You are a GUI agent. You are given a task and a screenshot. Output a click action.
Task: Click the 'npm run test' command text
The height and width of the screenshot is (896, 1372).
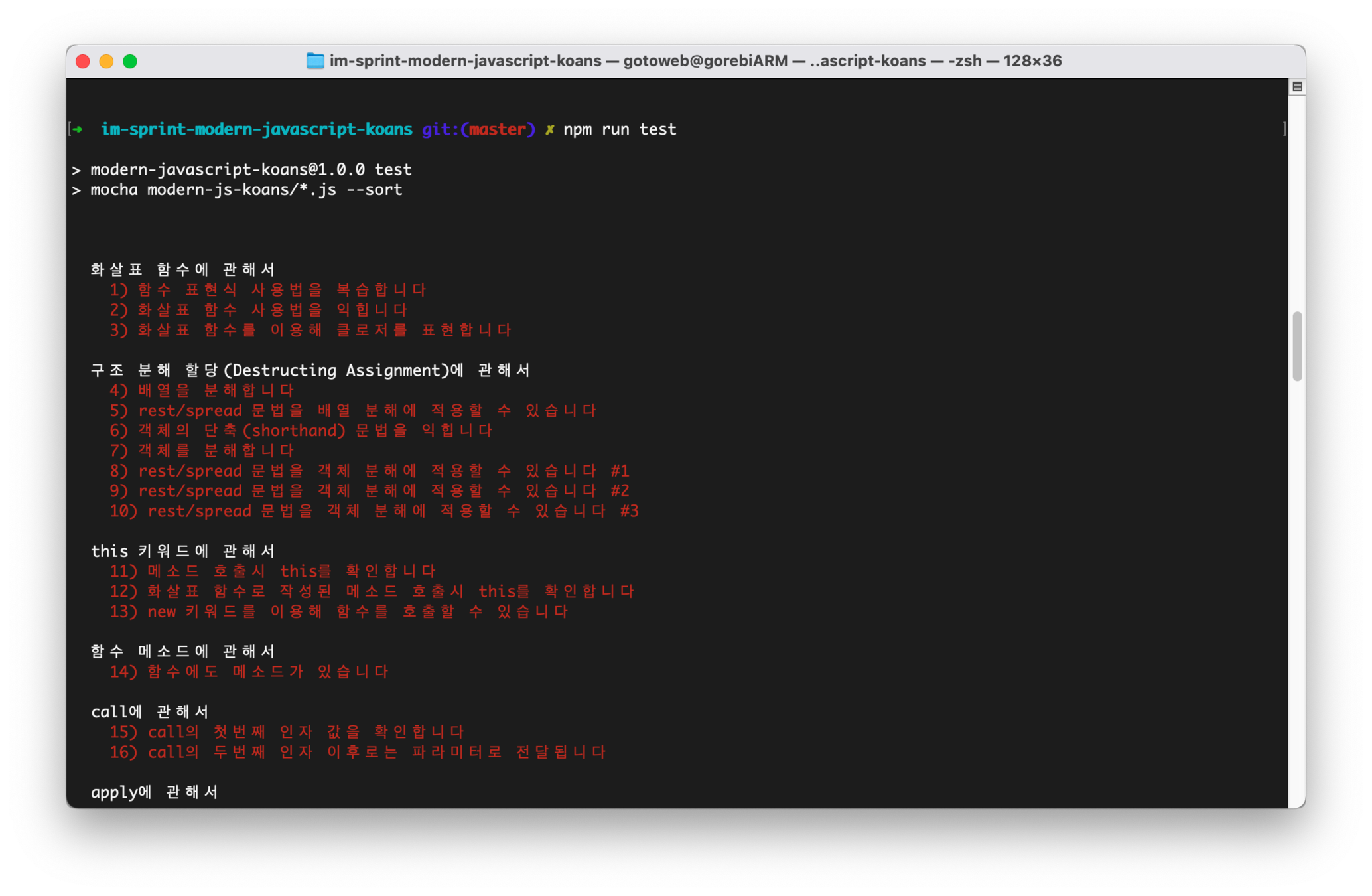pos(620,129)
